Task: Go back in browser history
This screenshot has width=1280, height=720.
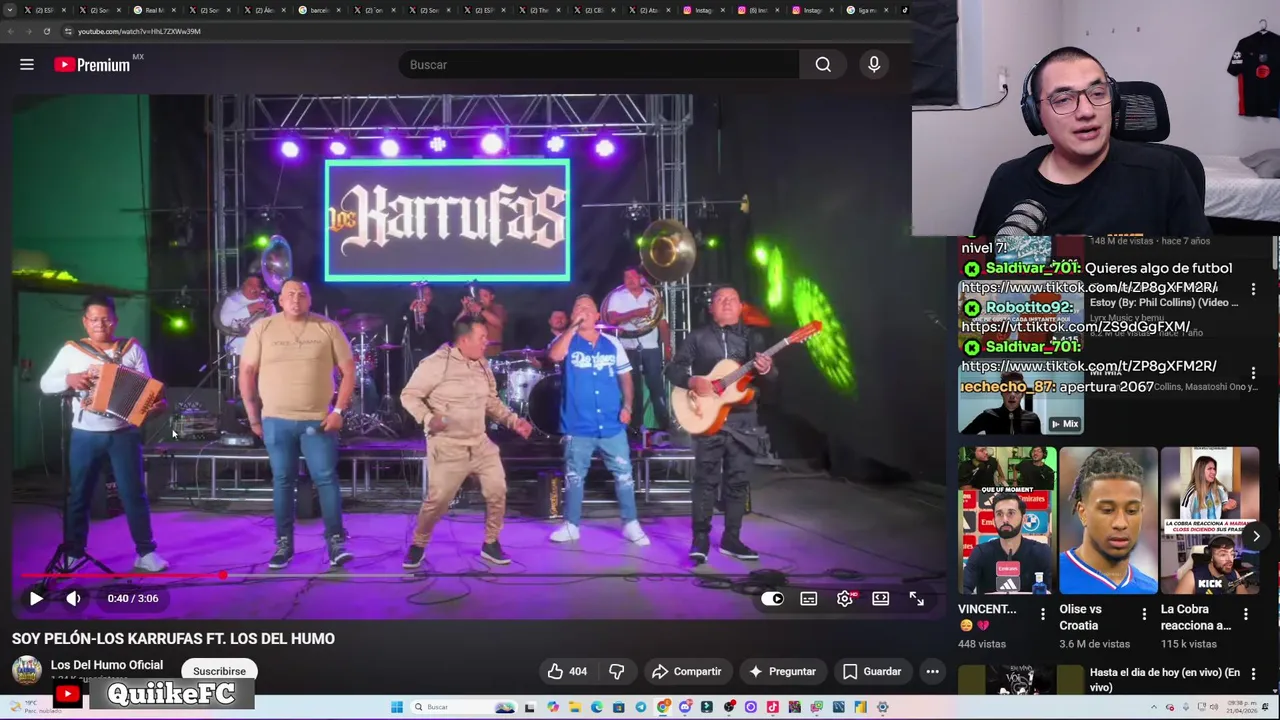Action: click(x=10, y=31)
